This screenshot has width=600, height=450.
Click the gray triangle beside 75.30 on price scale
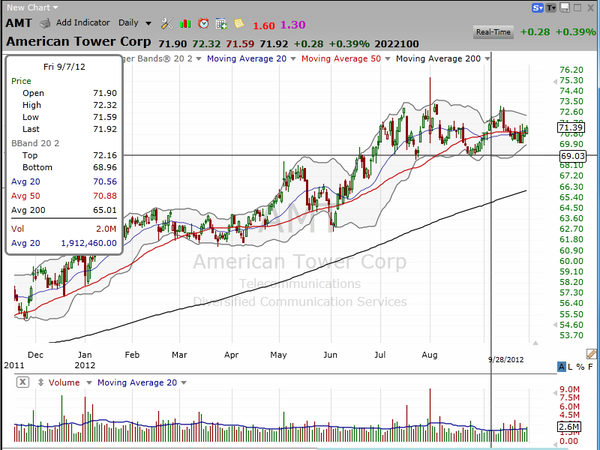(555, 82)
